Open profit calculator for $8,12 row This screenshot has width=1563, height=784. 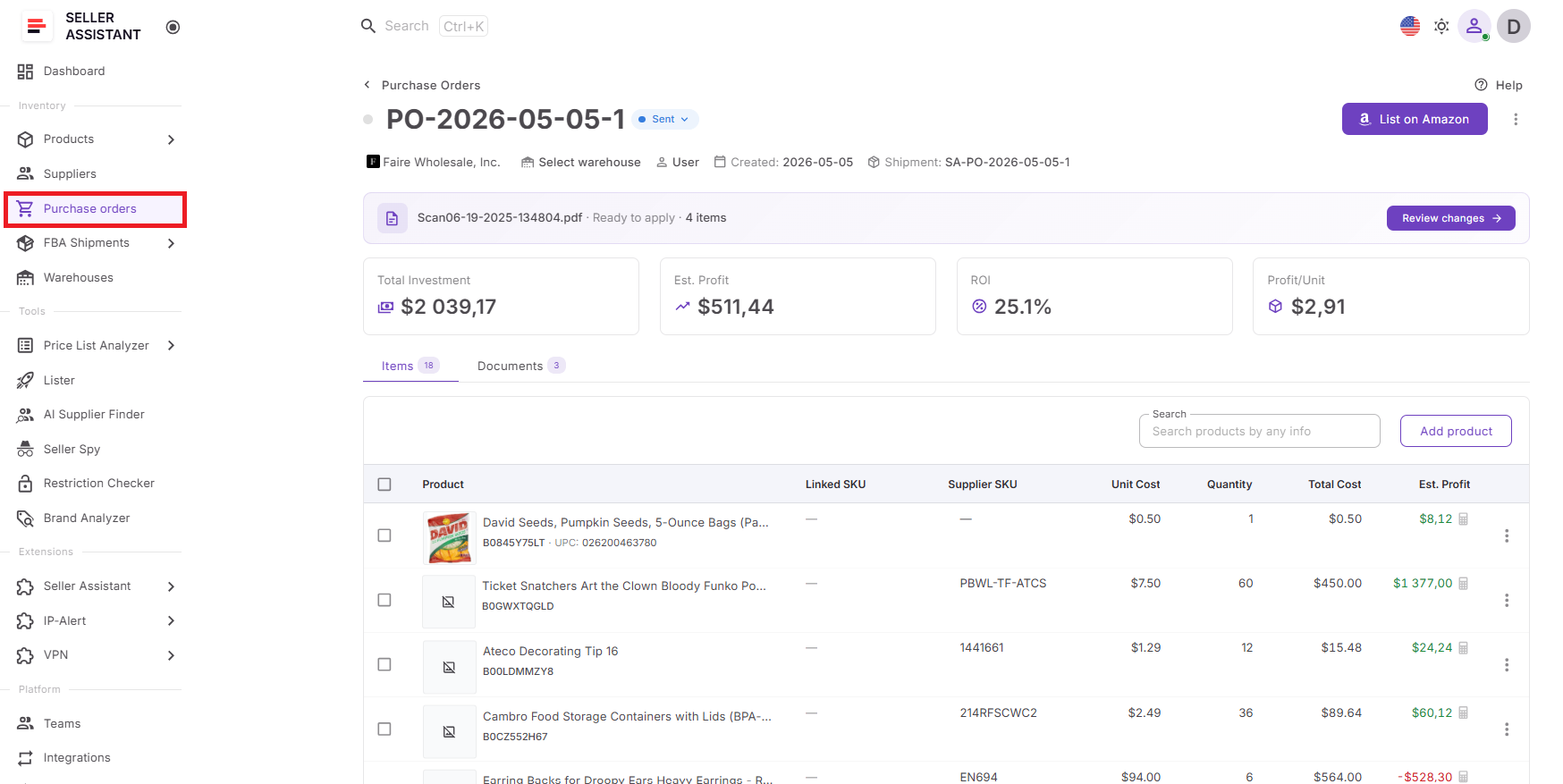1464,518
